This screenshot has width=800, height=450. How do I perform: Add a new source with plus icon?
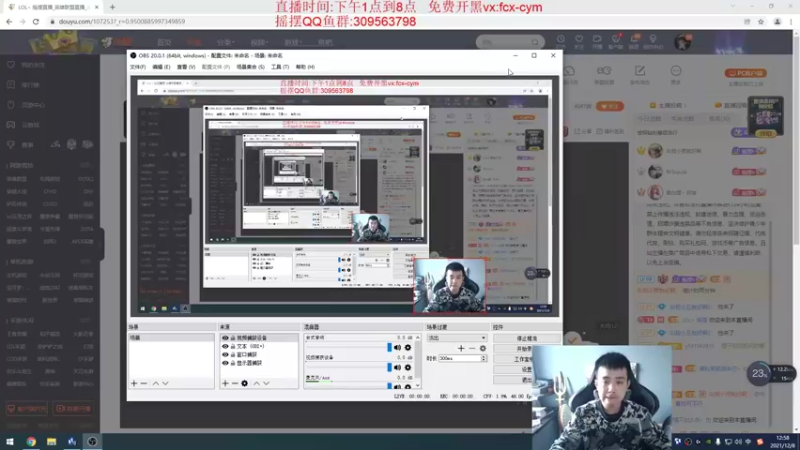pyautogui.click(x=225, y=383)
